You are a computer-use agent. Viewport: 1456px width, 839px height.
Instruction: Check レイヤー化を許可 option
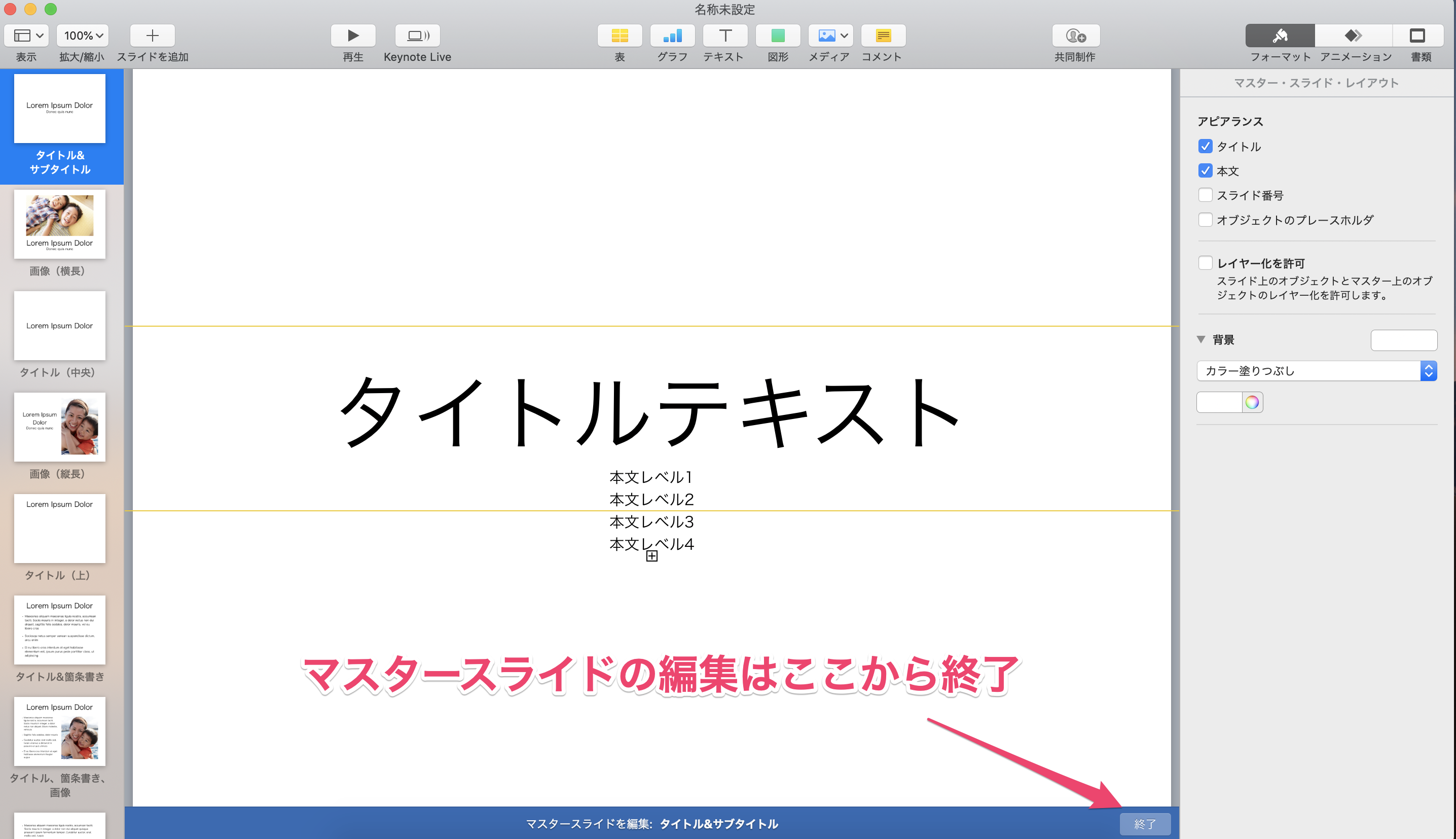[x=1206, y=262]
